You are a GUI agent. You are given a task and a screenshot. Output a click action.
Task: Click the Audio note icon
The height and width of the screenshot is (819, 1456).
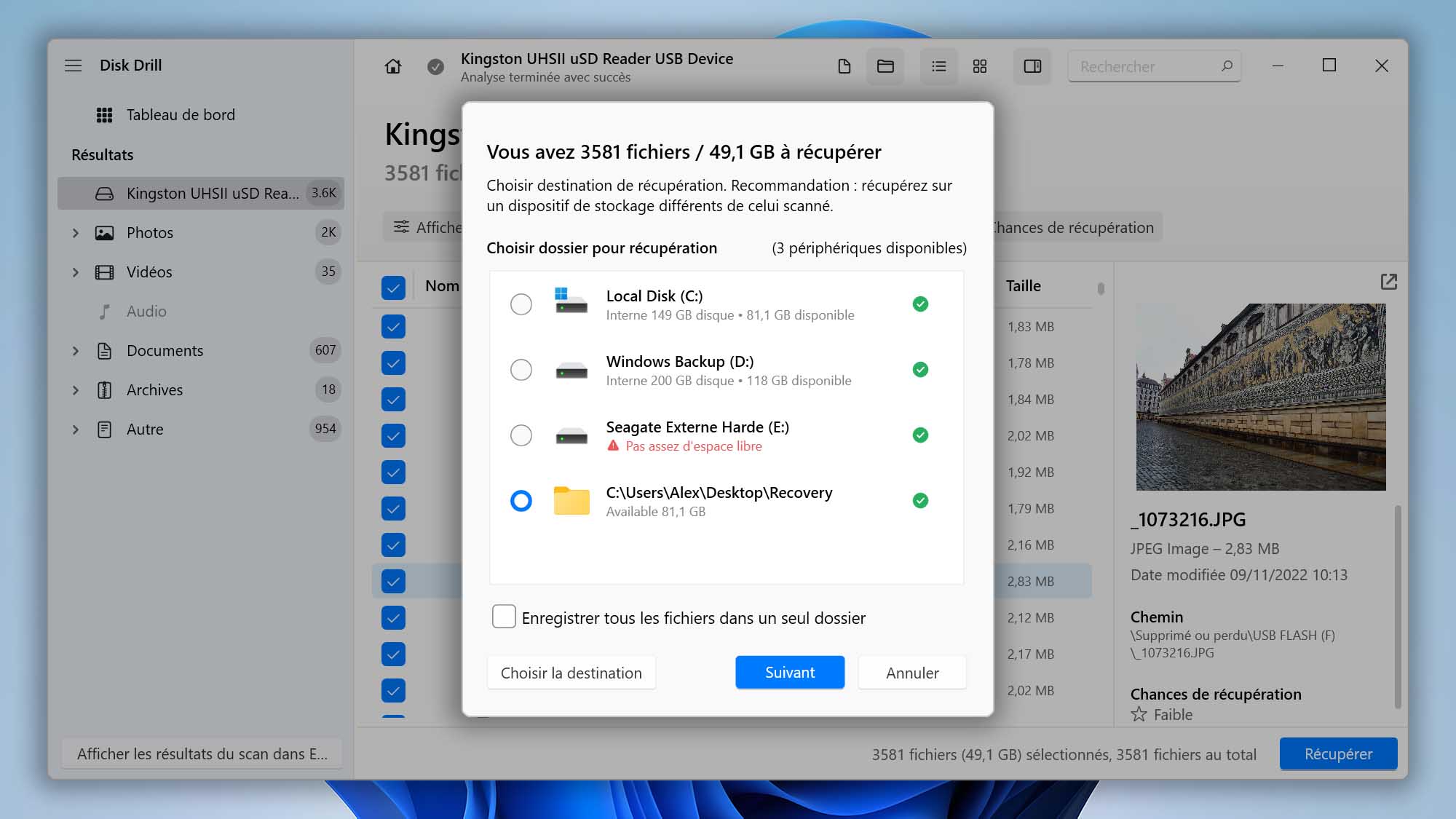(x=105, y=312)
